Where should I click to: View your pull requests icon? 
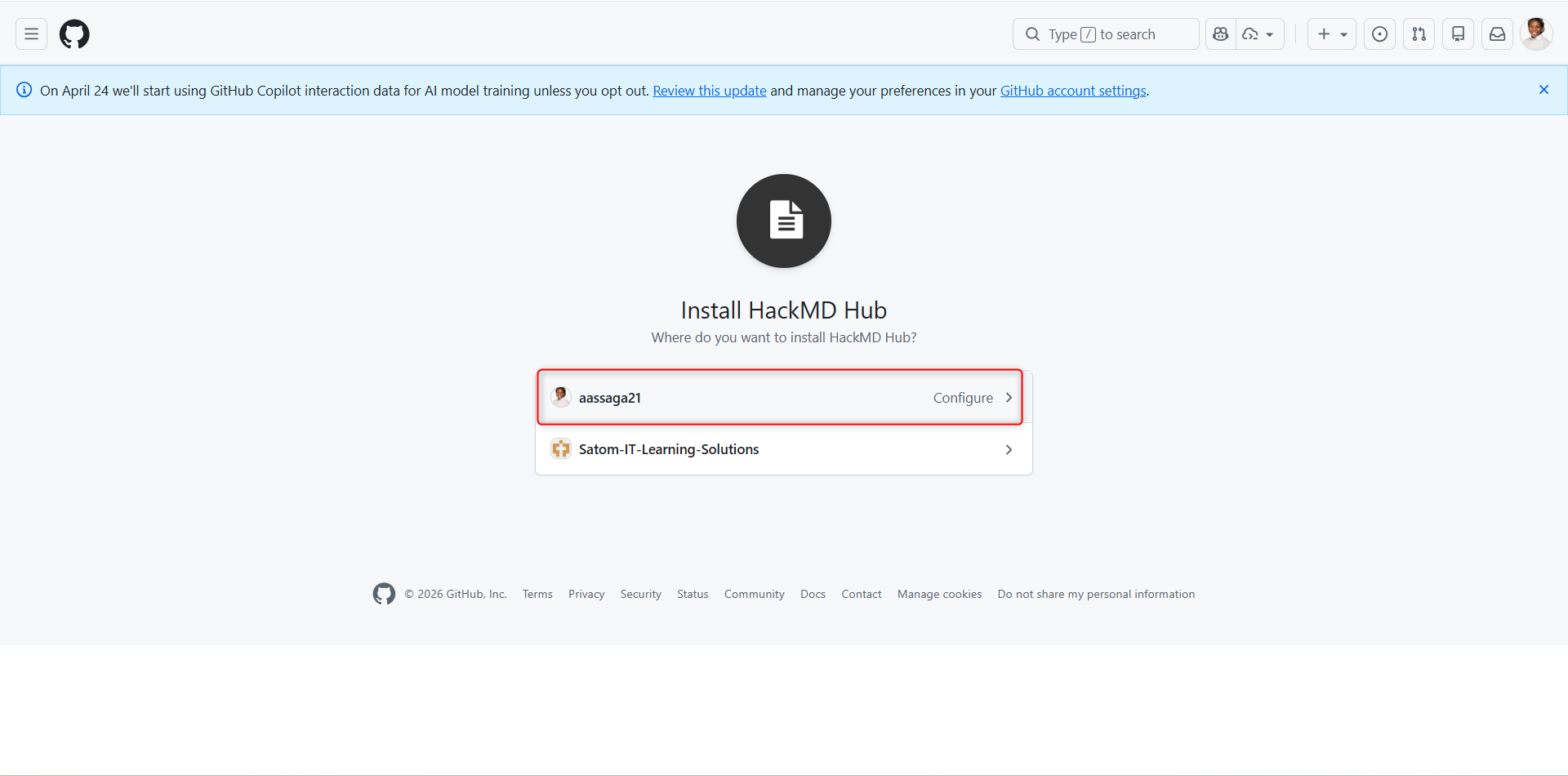1419,34
